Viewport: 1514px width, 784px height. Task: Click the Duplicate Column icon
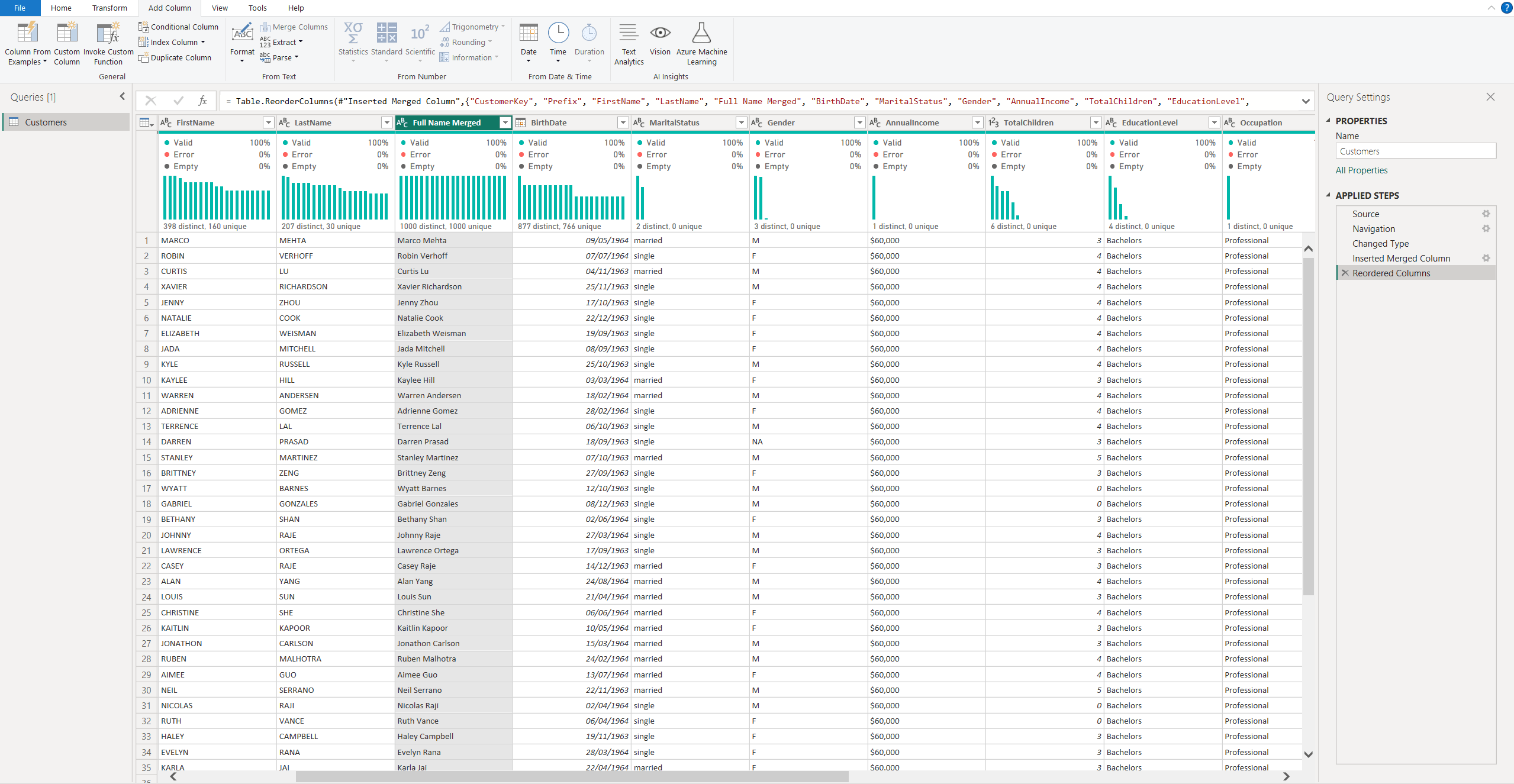point(144,57)
